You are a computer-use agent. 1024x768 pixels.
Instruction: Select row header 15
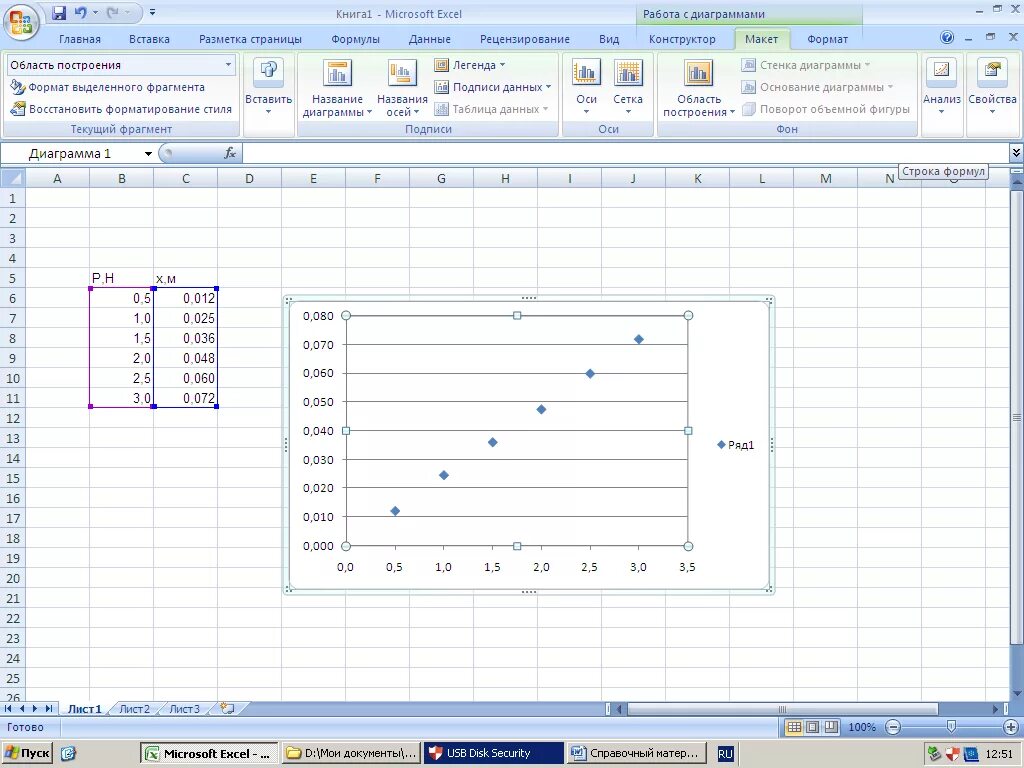12,478
